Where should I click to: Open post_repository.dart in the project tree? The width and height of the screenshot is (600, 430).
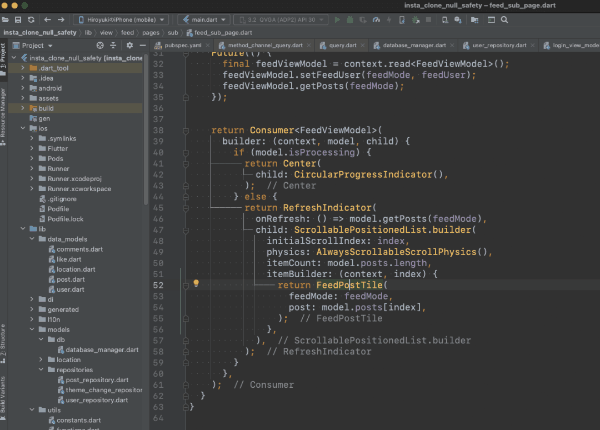pos(97,380)
